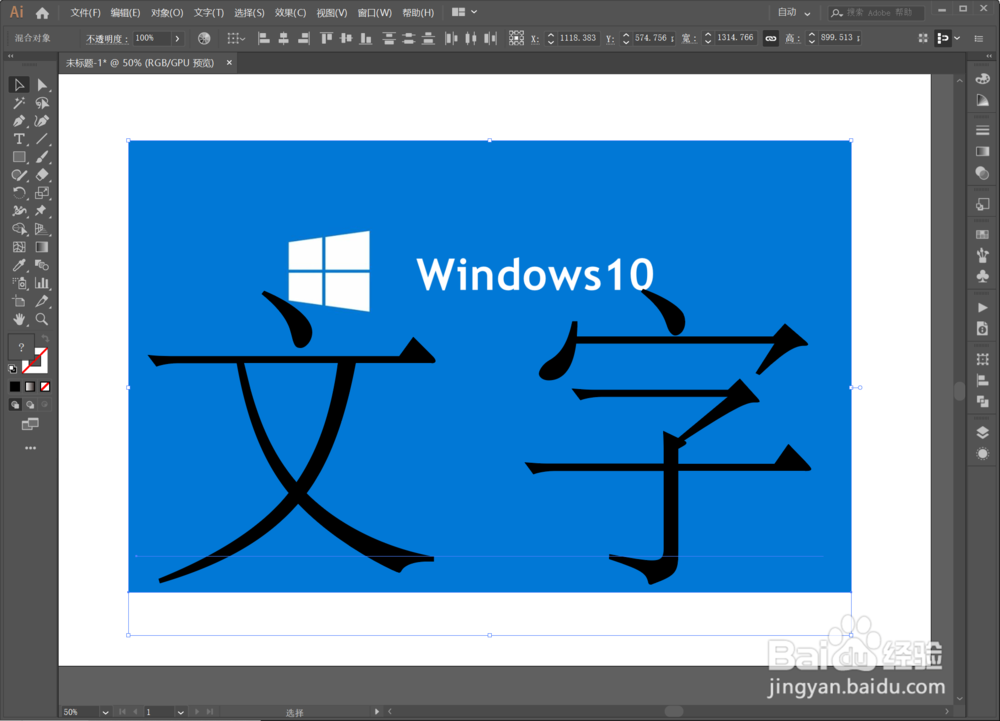Select the Column Graph tool
1000x721 pixels.
point(42,283)
